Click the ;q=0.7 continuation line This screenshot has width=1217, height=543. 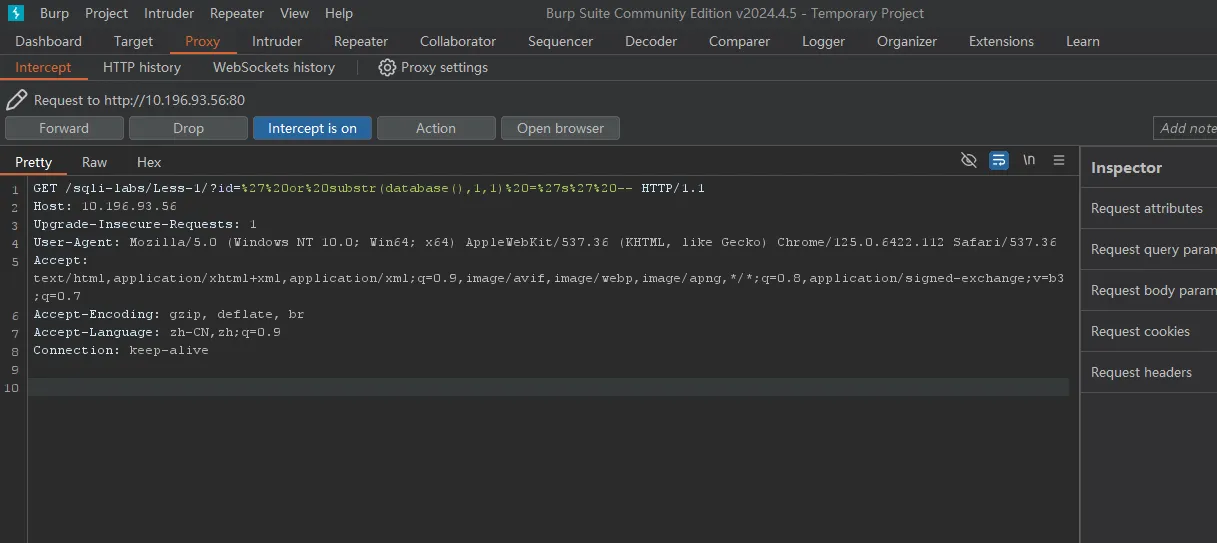tap(57, 296)
